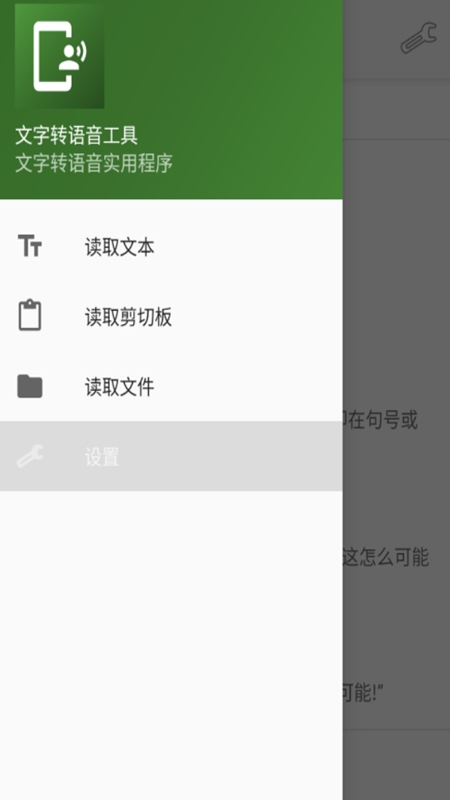Tap the text-to-speech app logo
450x800 pixels.
coord(60,56)
